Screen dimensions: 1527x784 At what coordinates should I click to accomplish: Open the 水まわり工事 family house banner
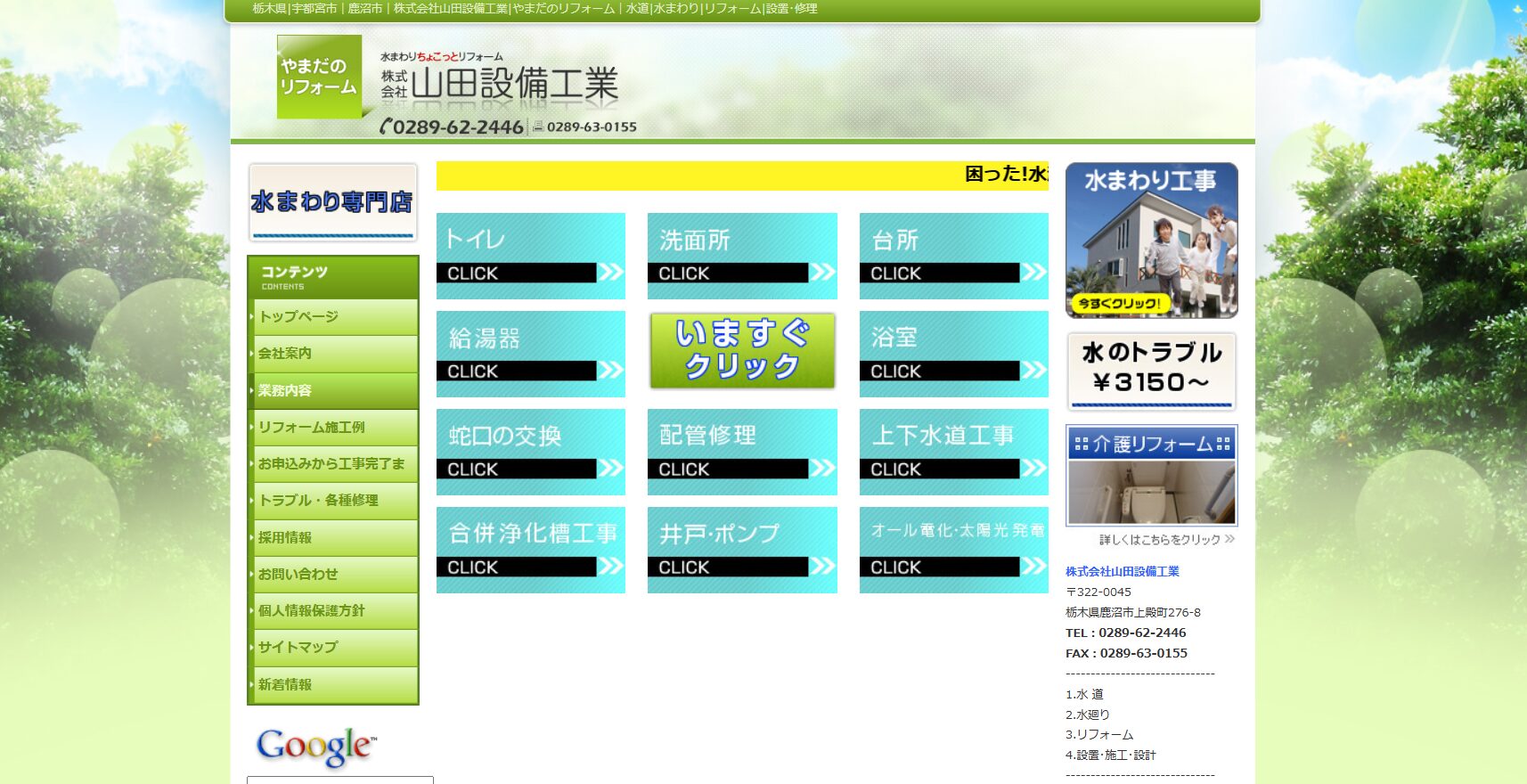[1152, 241]
